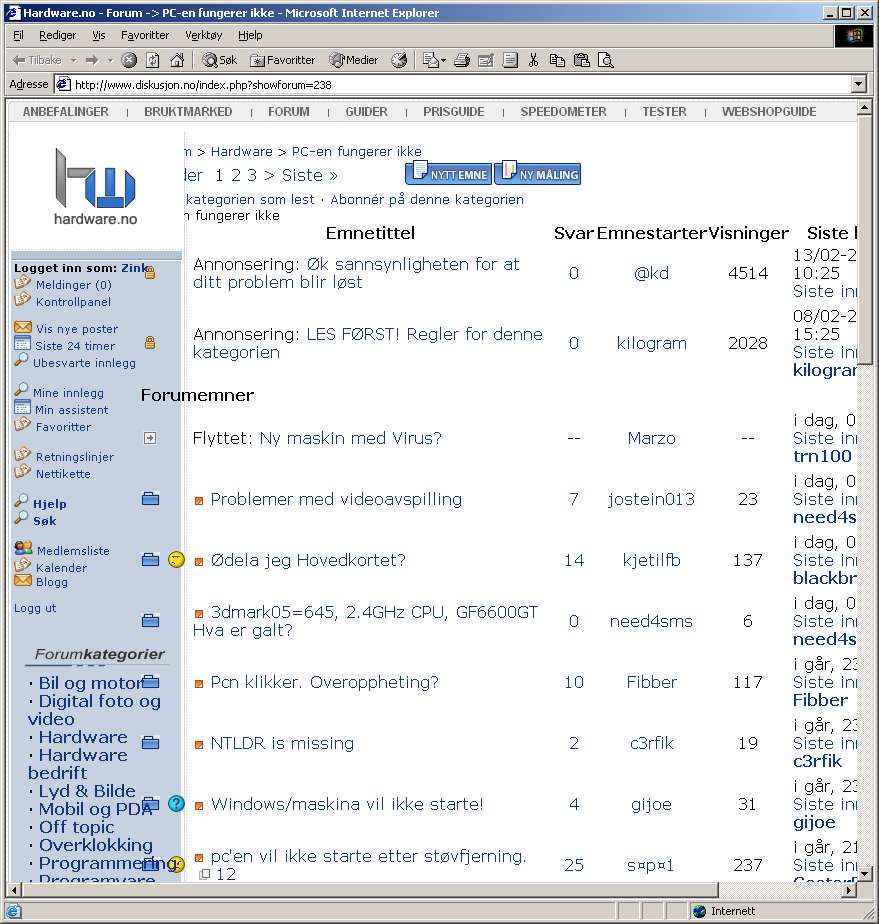Click the Edit page toolbar icon

click(486, 60)
